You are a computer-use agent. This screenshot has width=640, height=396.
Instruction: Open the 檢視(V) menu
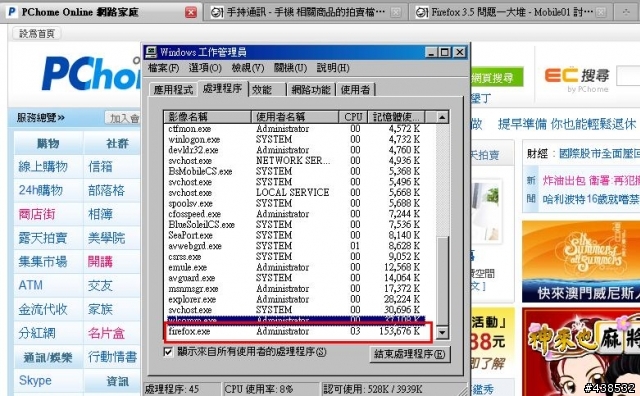pos(248,68)
